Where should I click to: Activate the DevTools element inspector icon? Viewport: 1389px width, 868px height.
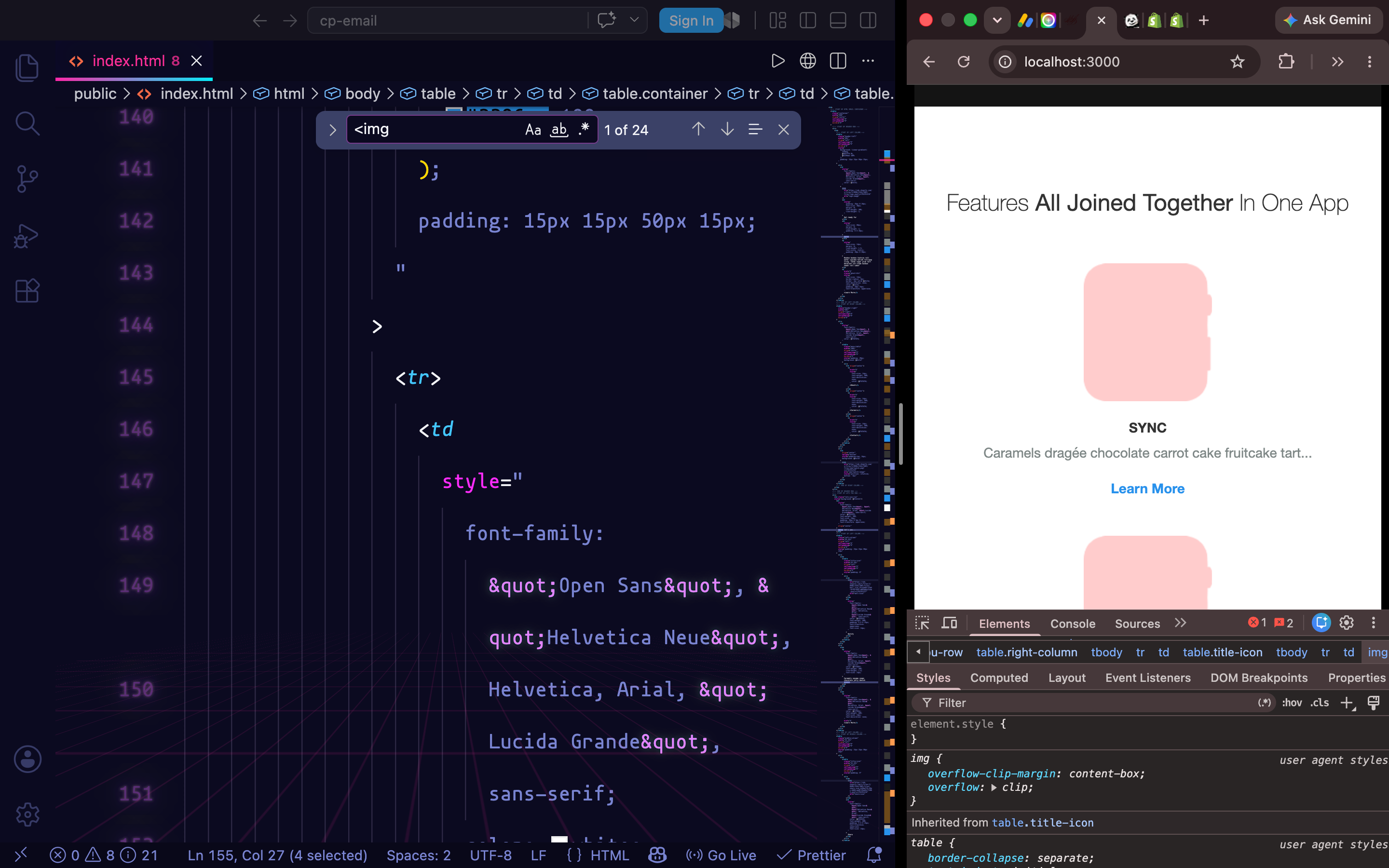[x=922, y=623]
